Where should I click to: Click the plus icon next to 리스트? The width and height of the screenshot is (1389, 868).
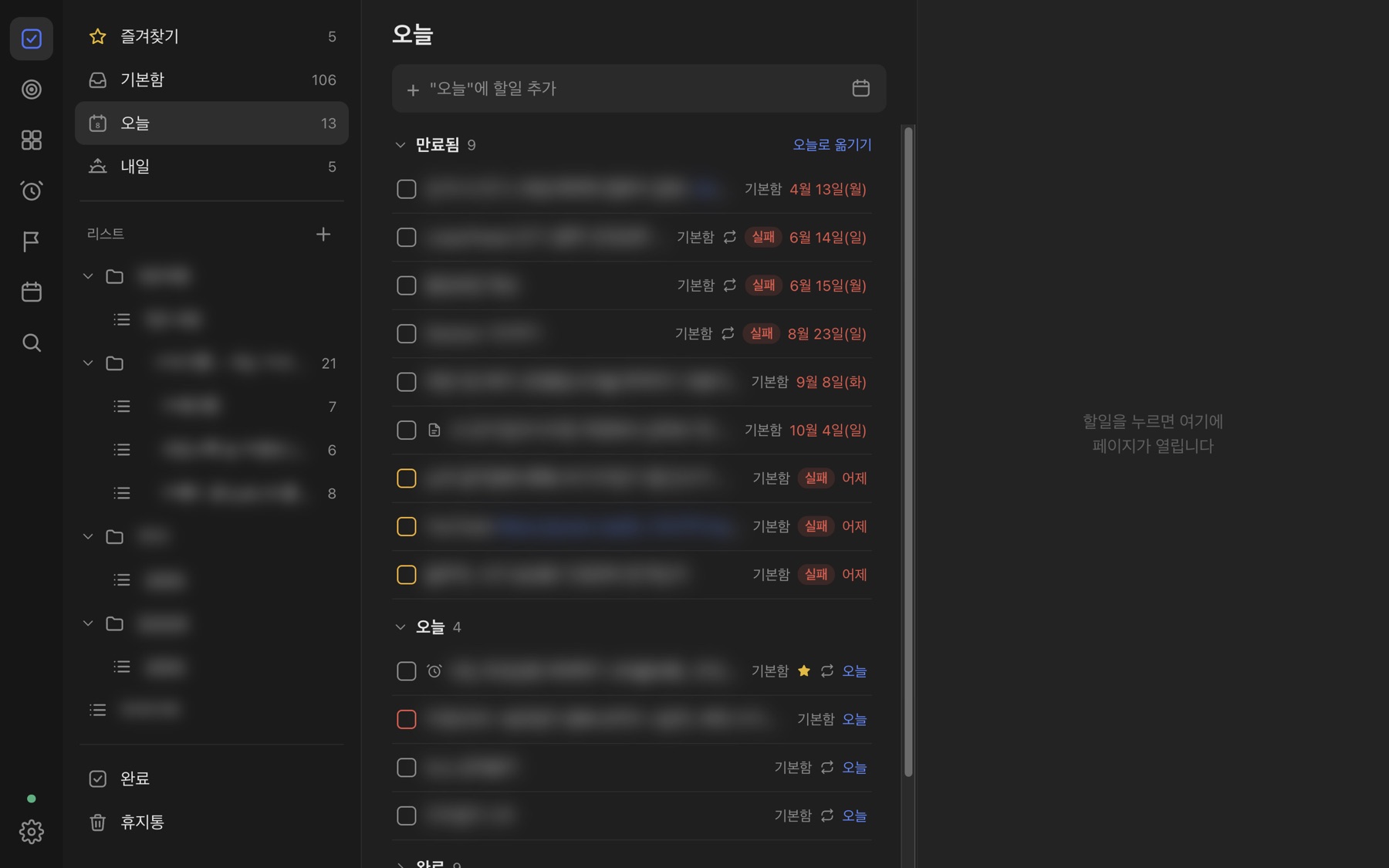click(x=323, y=234)
